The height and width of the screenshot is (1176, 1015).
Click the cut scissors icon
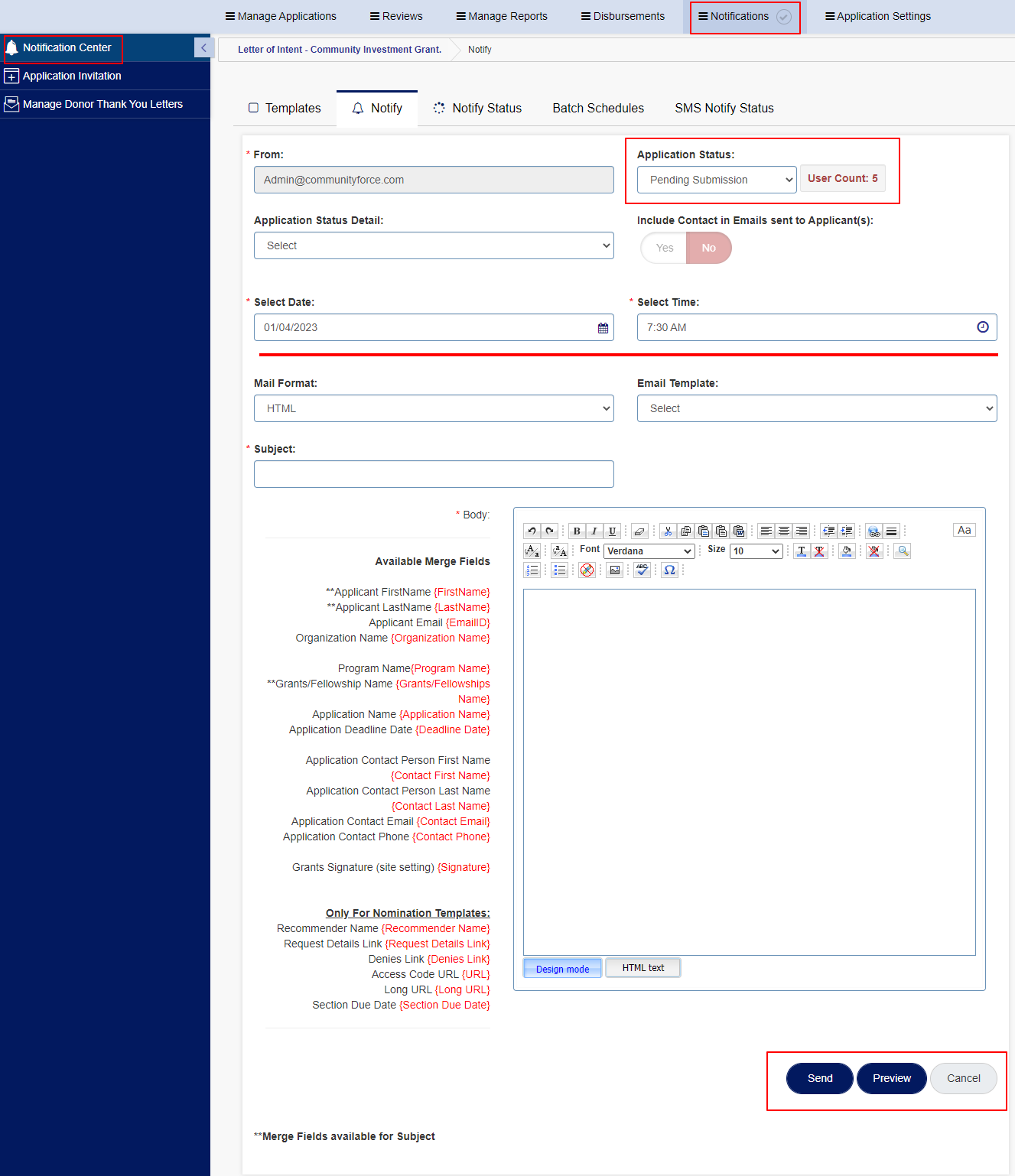pos(668,531)
